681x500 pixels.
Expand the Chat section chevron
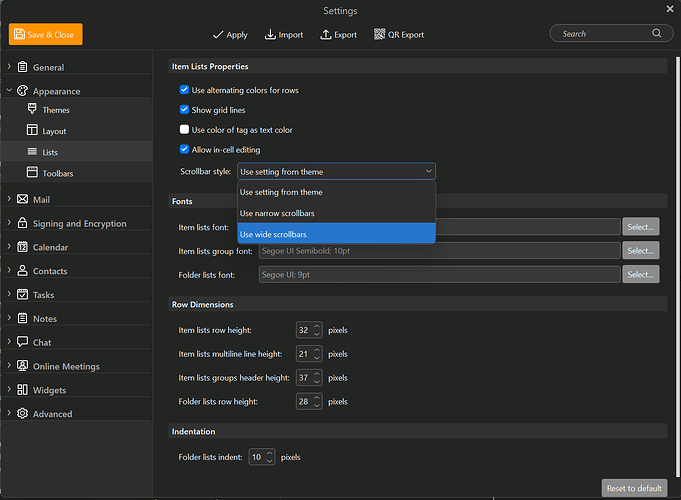pyautogui.click(x=9, y=341)
